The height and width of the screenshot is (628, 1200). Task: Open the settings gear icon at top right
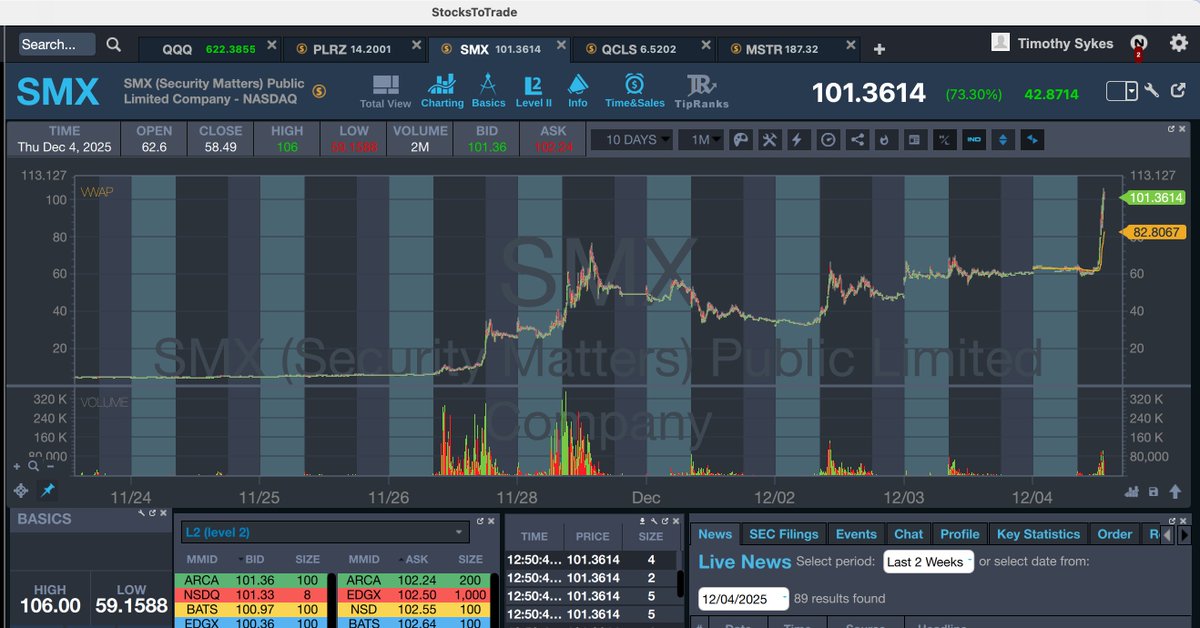pyautogui.click(x=1178, y=42)
